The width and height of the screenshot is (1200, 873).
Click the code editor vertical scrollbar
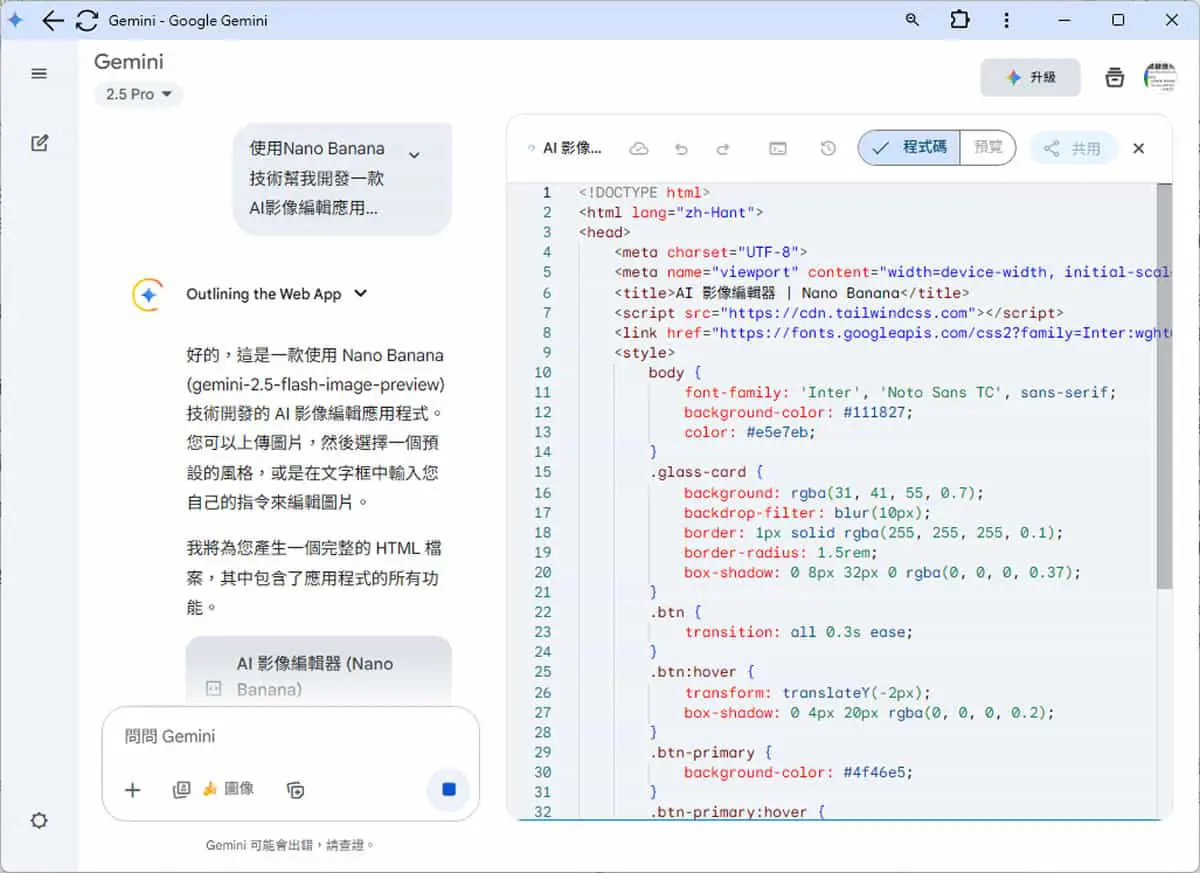(1164, 385)
